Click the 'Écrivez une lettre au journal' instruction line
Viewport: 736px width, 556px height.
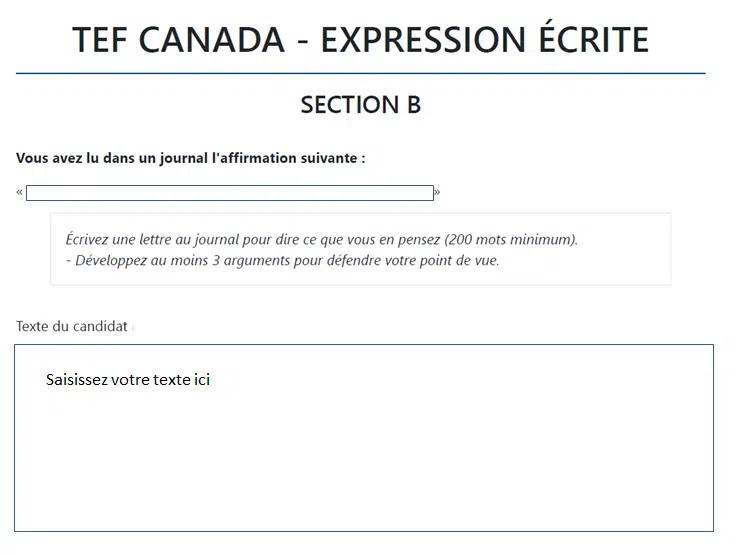pyautogui.click(x=322, y=239)
